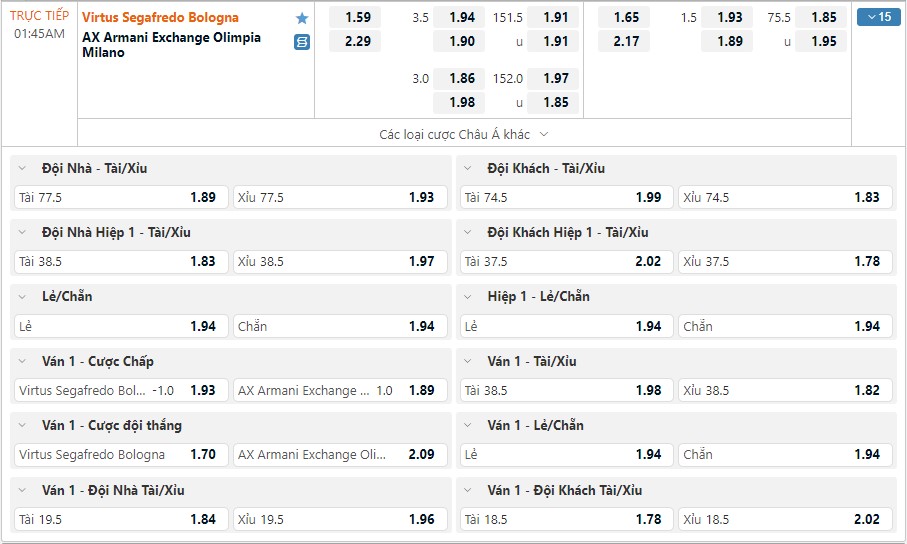The height and width of the screenshot is (544, 907).
Task: Pick Xỉu 38.5 at 1.97 in Đội Nhà Hiệp 1
Action: [340, 262]
